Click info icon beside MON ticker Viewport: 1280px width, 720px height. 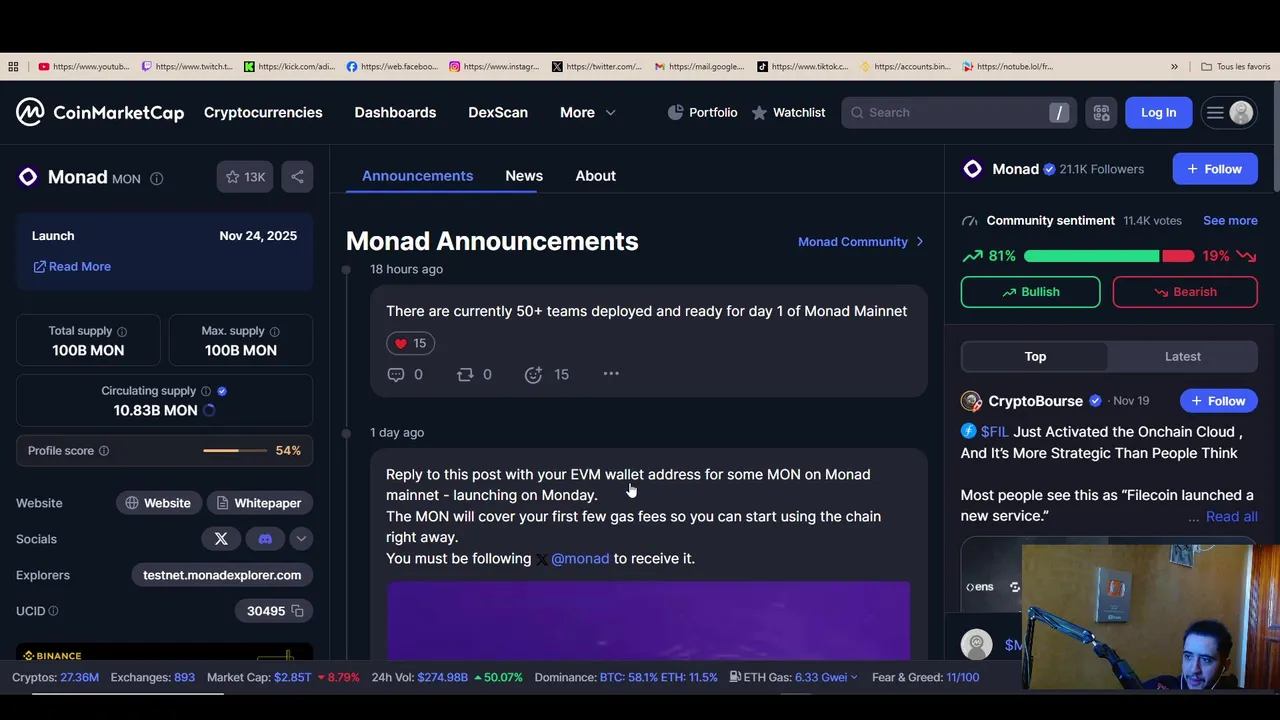click(156, 178)
